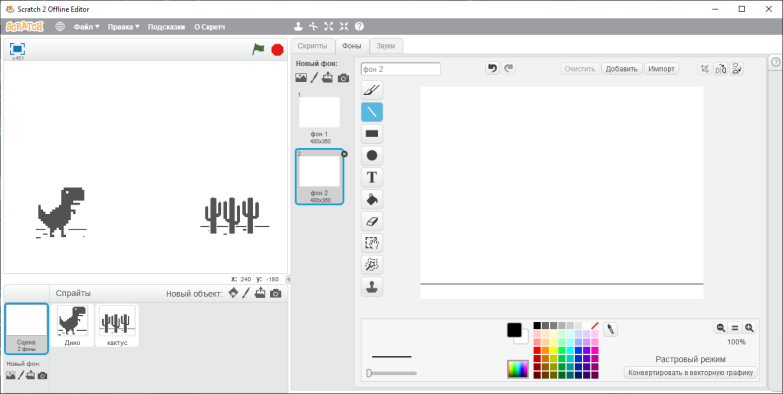The width and height of the screenshot is (783, 394).
Task: Select the Eraser tool
Action: 372,221
